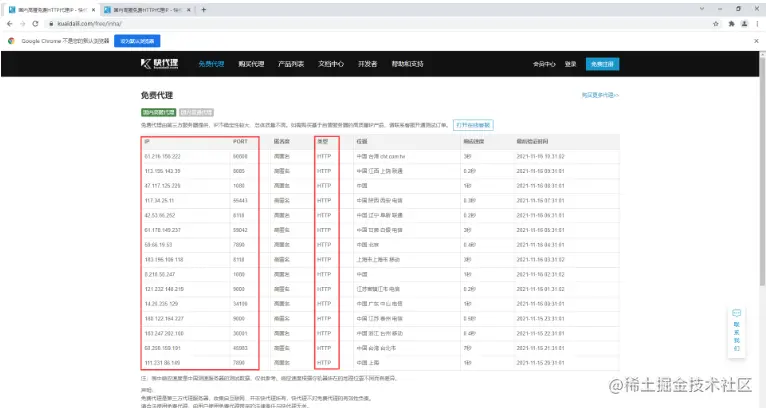Click the 登录 login link

pyautogui.click(x=570, y=64)
